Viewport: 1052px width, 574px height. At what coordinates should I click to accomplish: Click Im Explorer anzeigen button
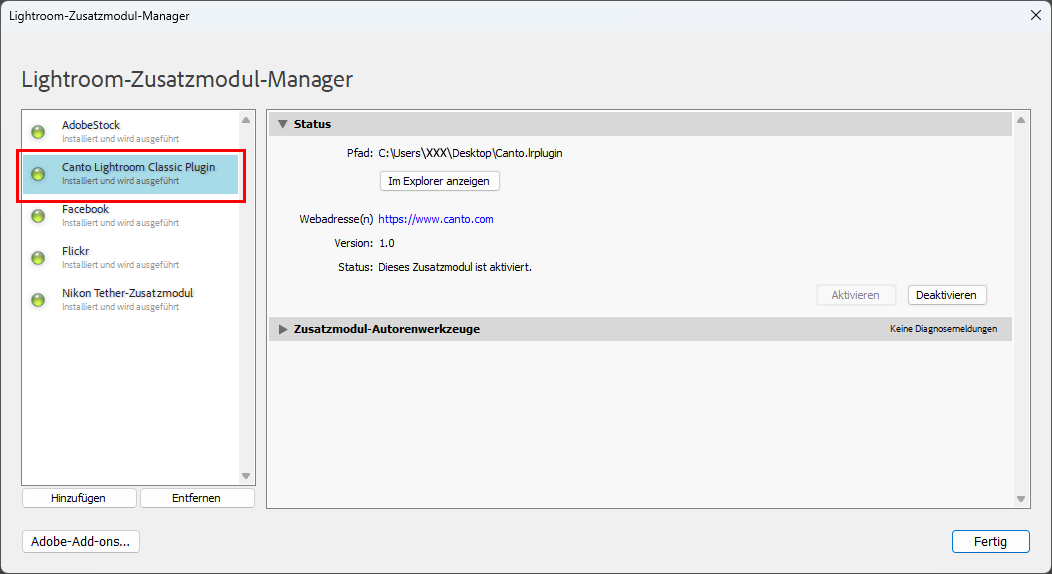click(439, 181)
